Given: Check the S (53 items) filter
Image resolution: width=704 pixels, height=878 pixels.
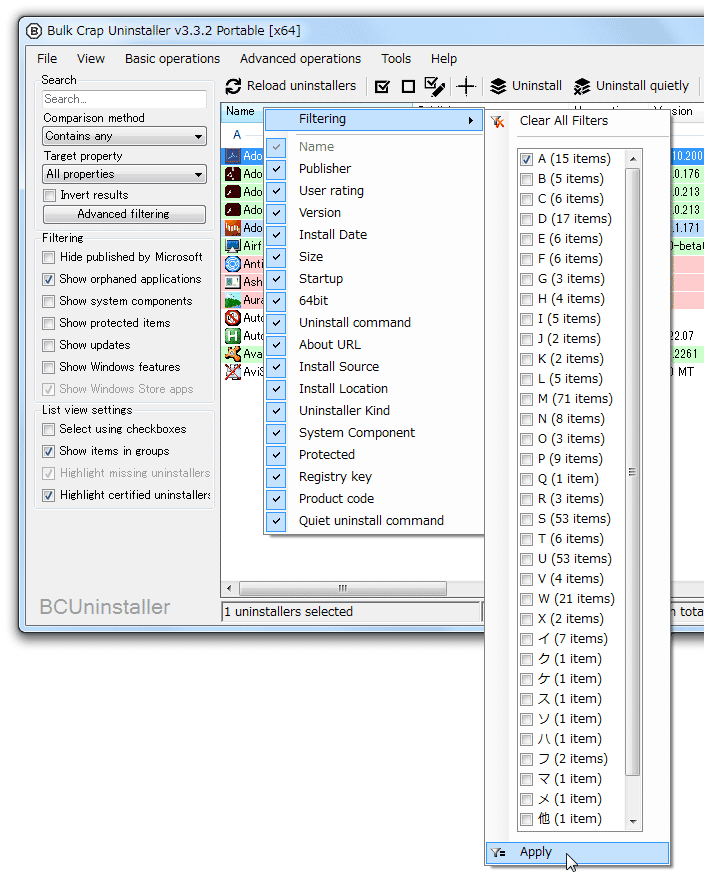Looking at the screenshot, I should (x=526, y=520).
